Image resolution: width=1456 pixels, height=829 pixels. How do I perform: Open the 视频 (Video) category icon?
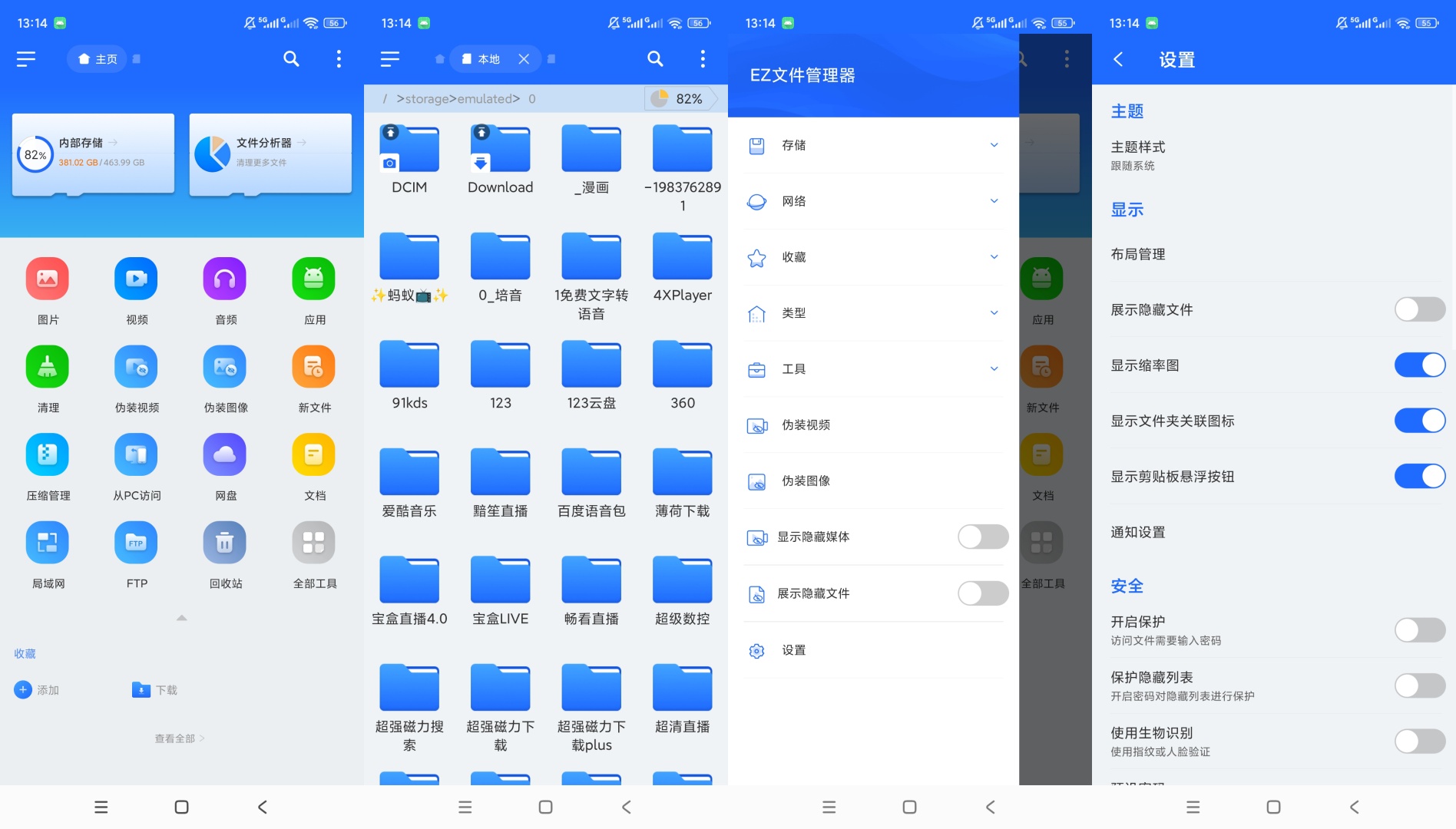click(x=137, y=278)
